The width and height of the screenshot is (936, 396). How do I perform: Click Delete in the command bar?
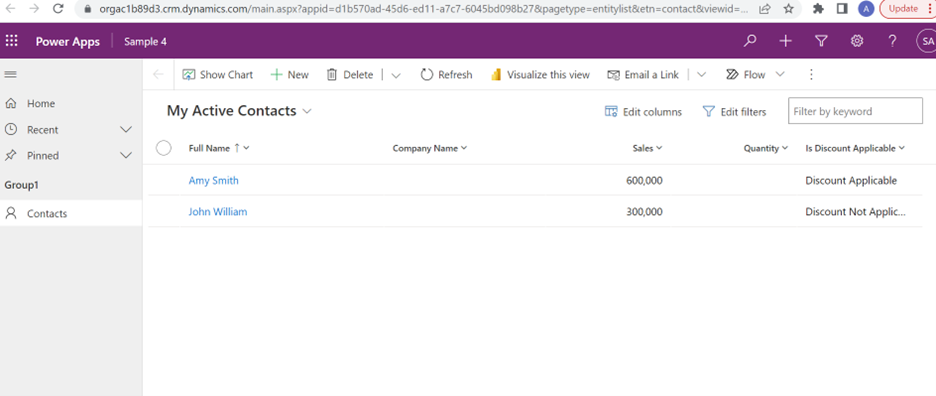pos(350,75)
